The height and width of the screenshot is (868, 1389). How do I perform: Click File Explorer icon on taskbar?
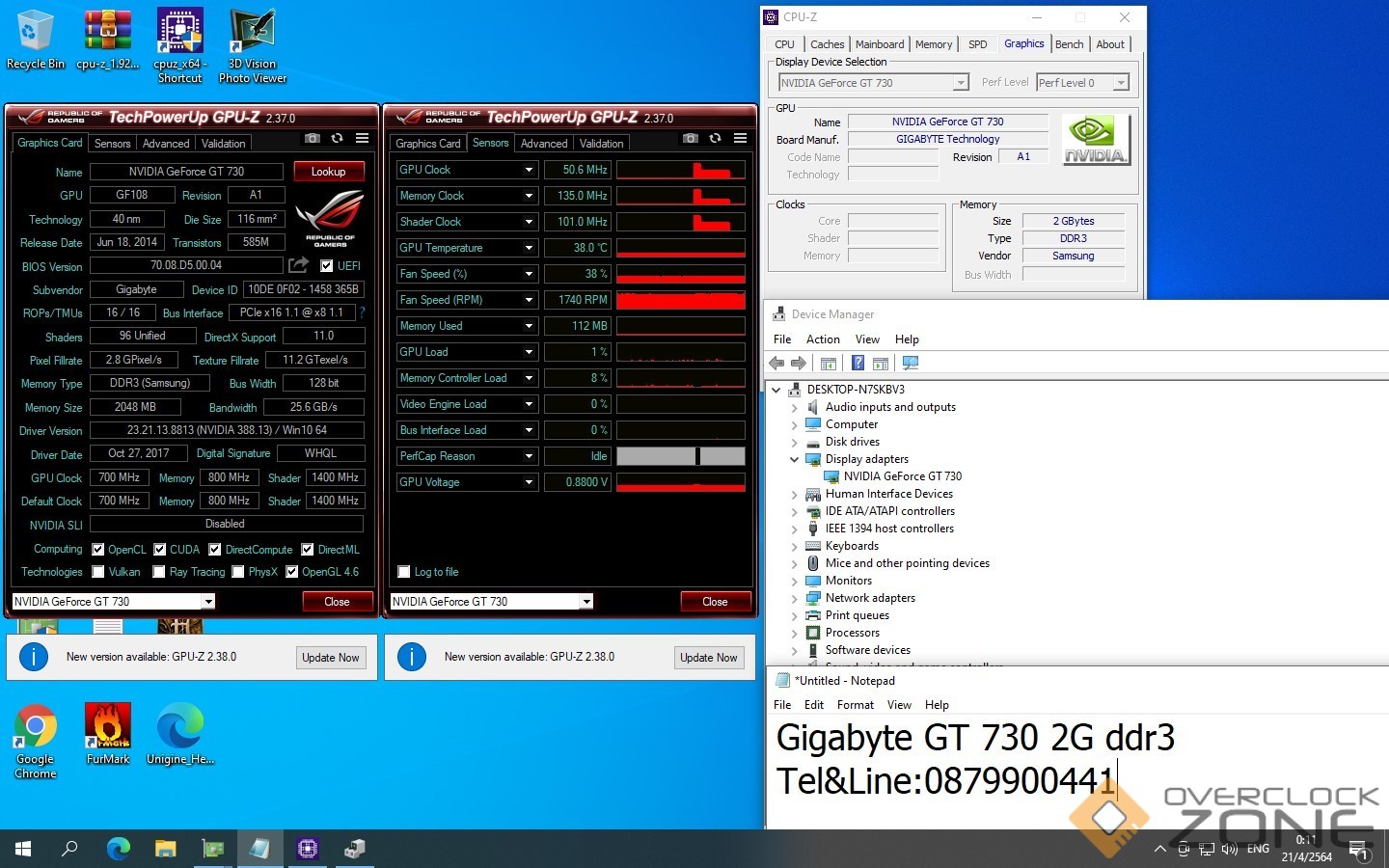coord(166,849)
